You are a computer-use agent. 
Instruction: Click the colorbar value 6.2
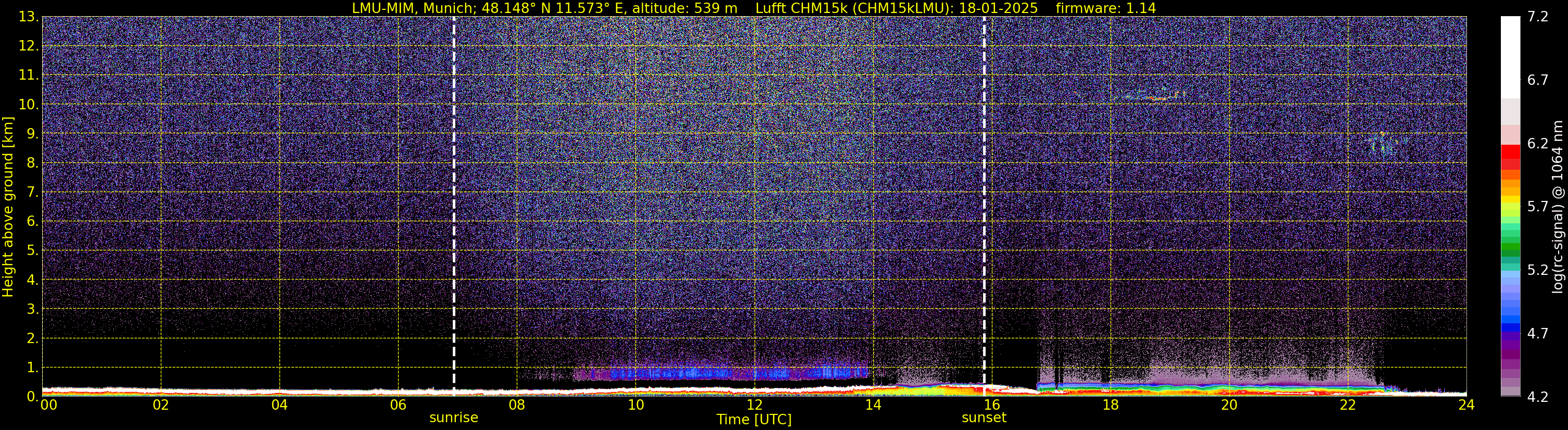click(1538, 144)
